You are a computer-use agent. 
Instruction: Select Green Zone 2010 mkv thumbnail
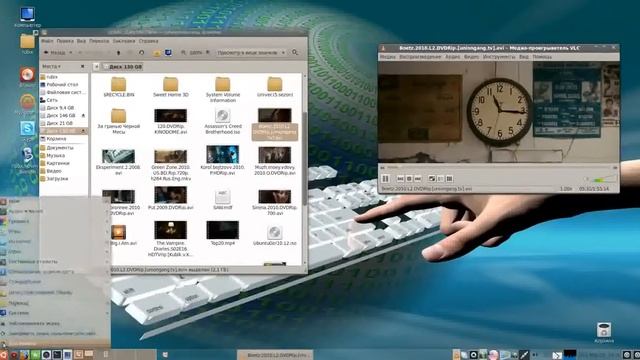[171, 156]
